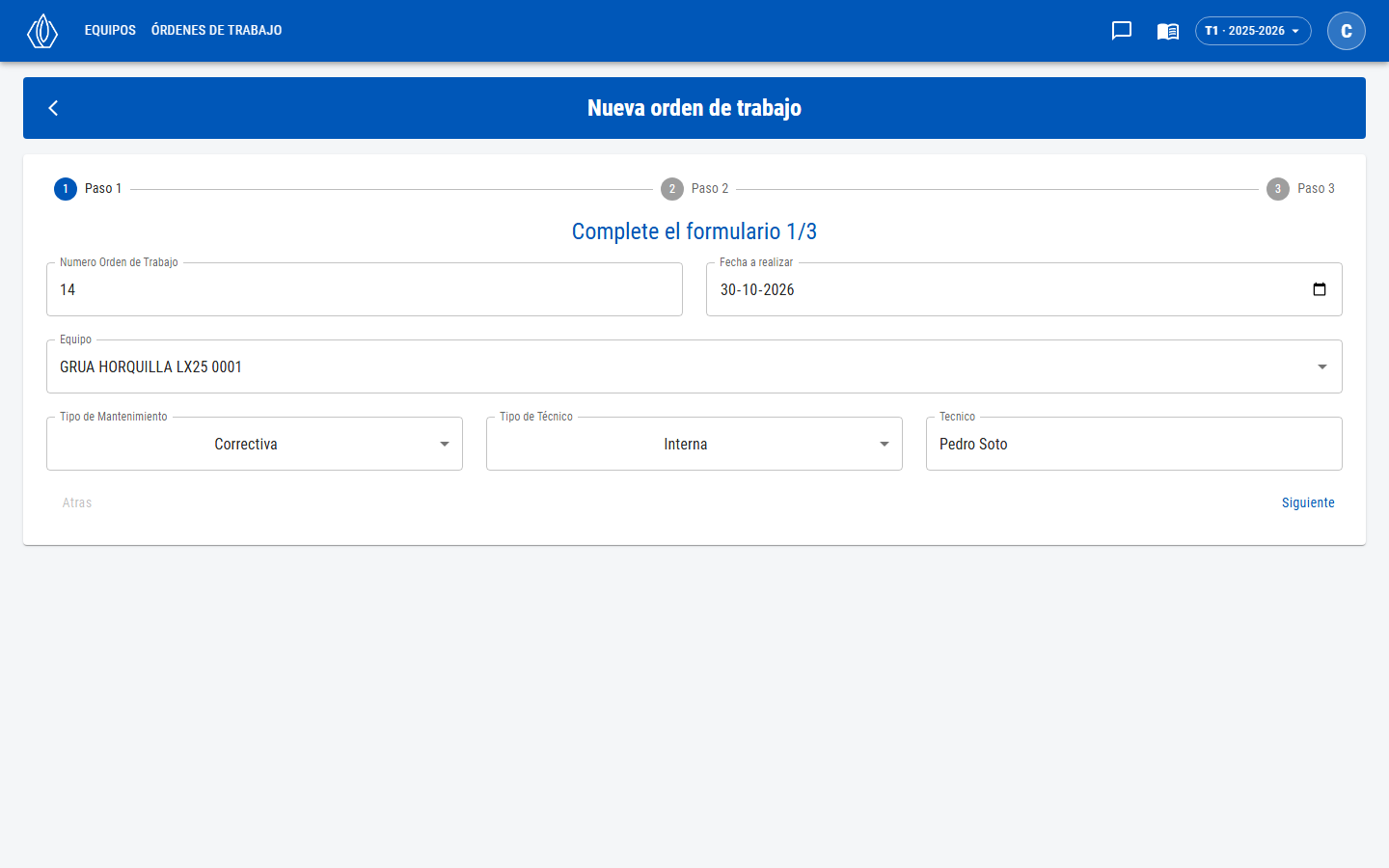
Task: Open the date picker calendar icon
Action: pyautogui.click(x=1320, y=289)
